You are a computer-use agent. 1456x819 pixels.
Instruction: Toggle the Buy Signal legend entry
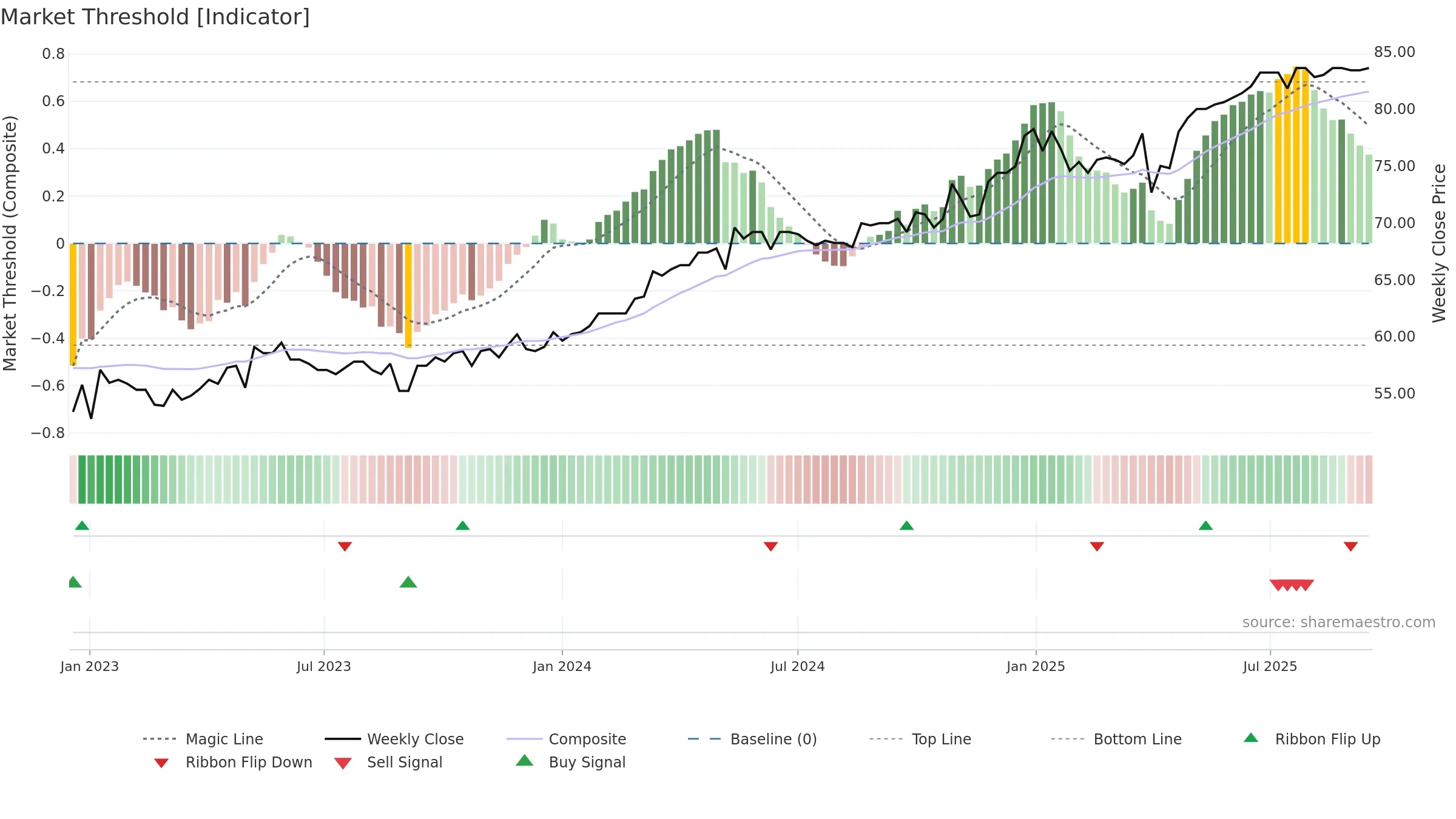(570, 762)
